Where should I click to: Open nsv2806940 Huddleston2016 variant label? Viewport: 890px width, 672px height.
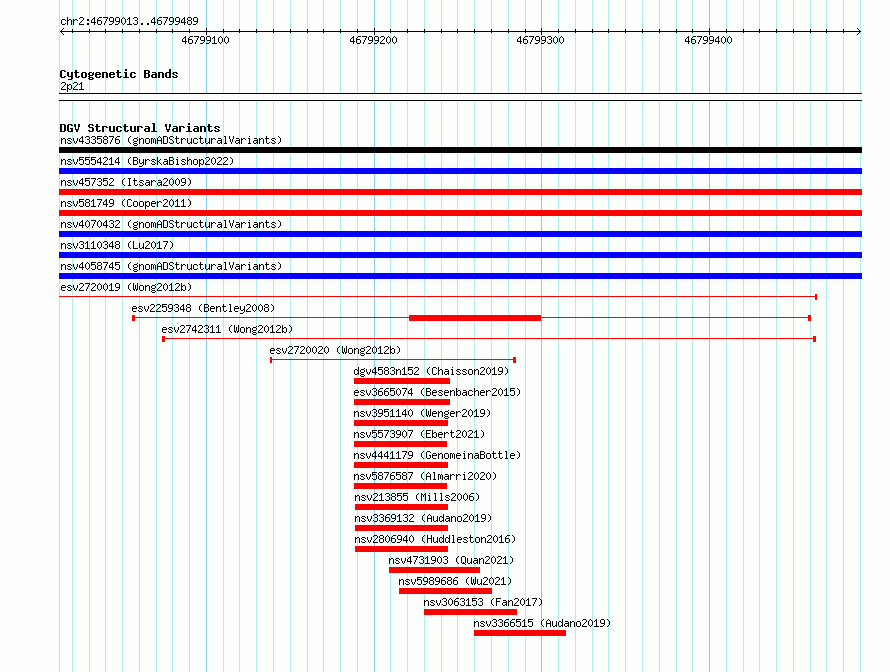[x=435, y=539]
